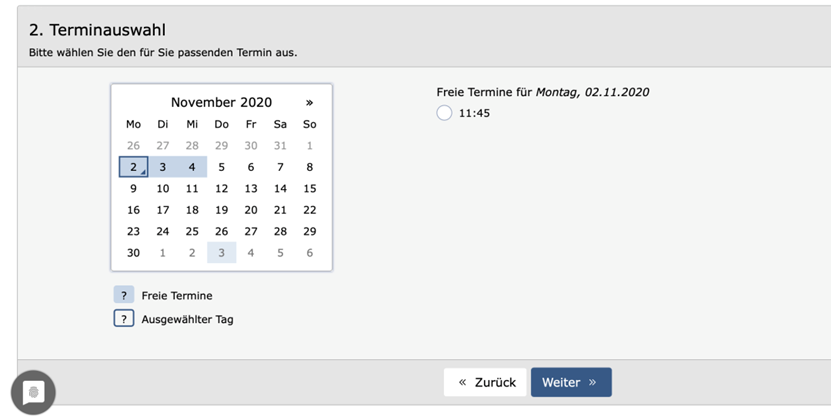
Task: Click the Freie Termine legend swatch
Action: tap(123, 295)
